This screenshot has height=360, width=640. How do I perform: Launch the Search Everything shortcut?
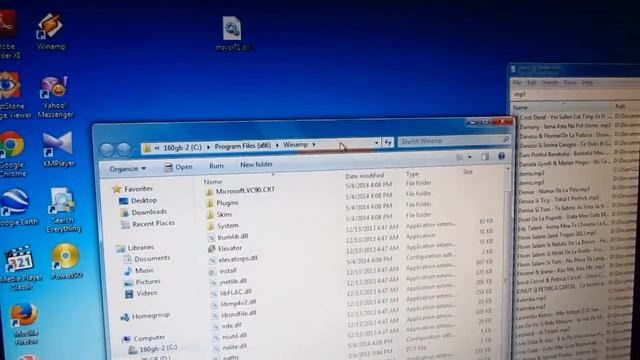tap(63, 210)
